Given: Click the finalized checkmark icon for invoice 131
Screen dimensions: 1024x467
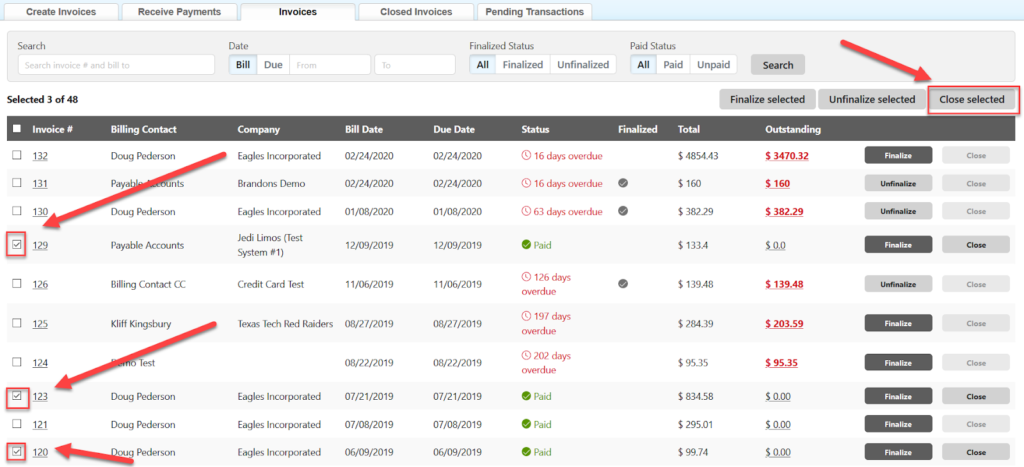Looking at the screenshot, I should point(623,184).
